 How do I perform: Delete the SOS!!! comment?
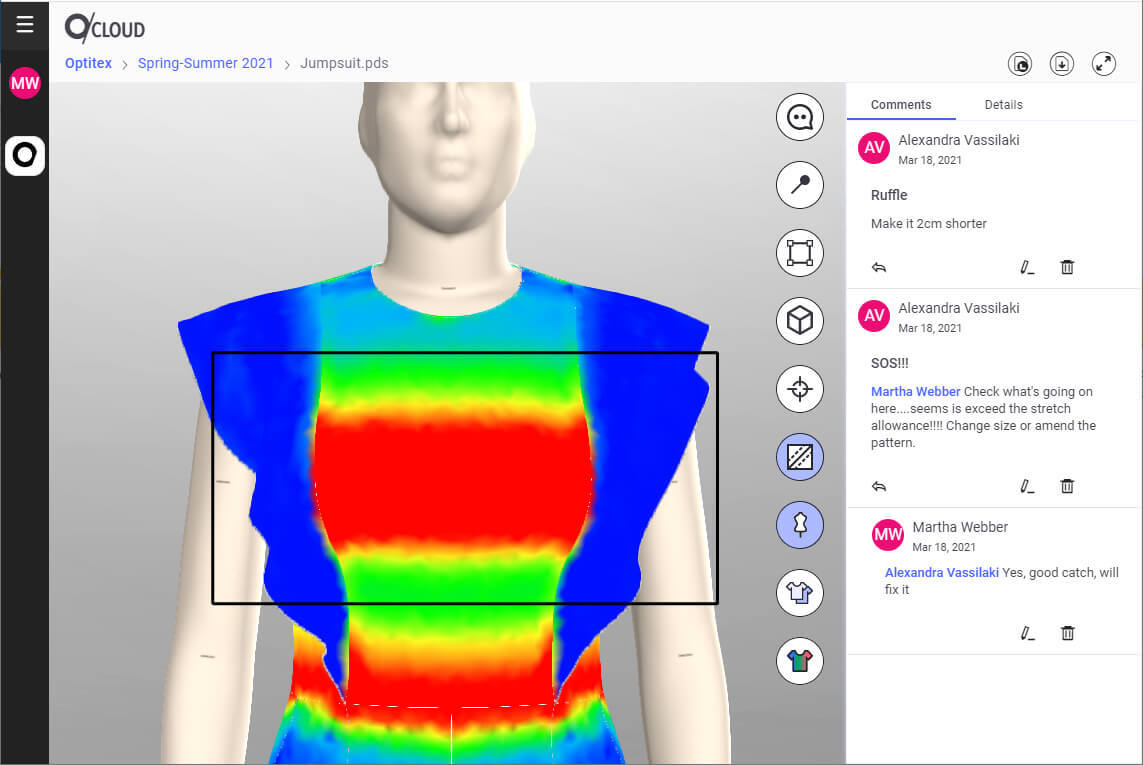coord(1067,486)
